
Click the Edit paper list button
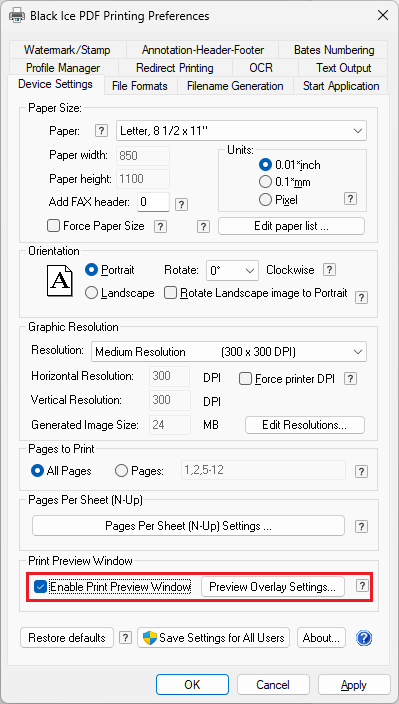(291, 226)
